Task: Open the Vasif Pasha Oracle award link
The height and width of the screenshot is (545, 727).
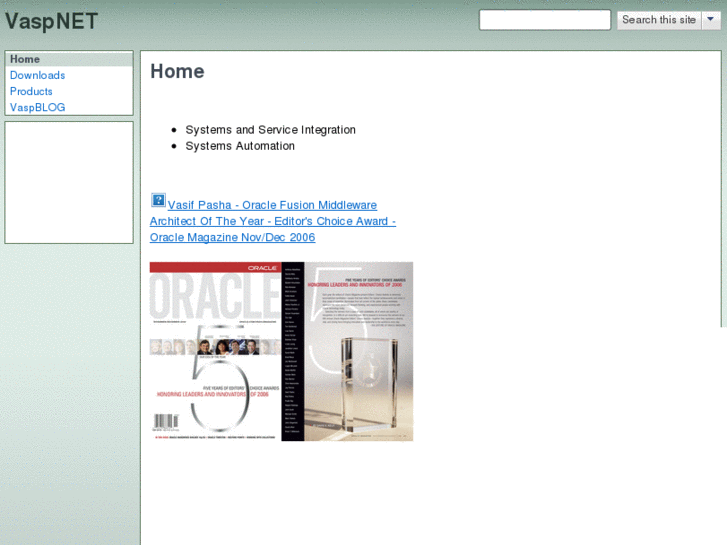Action: [273, 221]
